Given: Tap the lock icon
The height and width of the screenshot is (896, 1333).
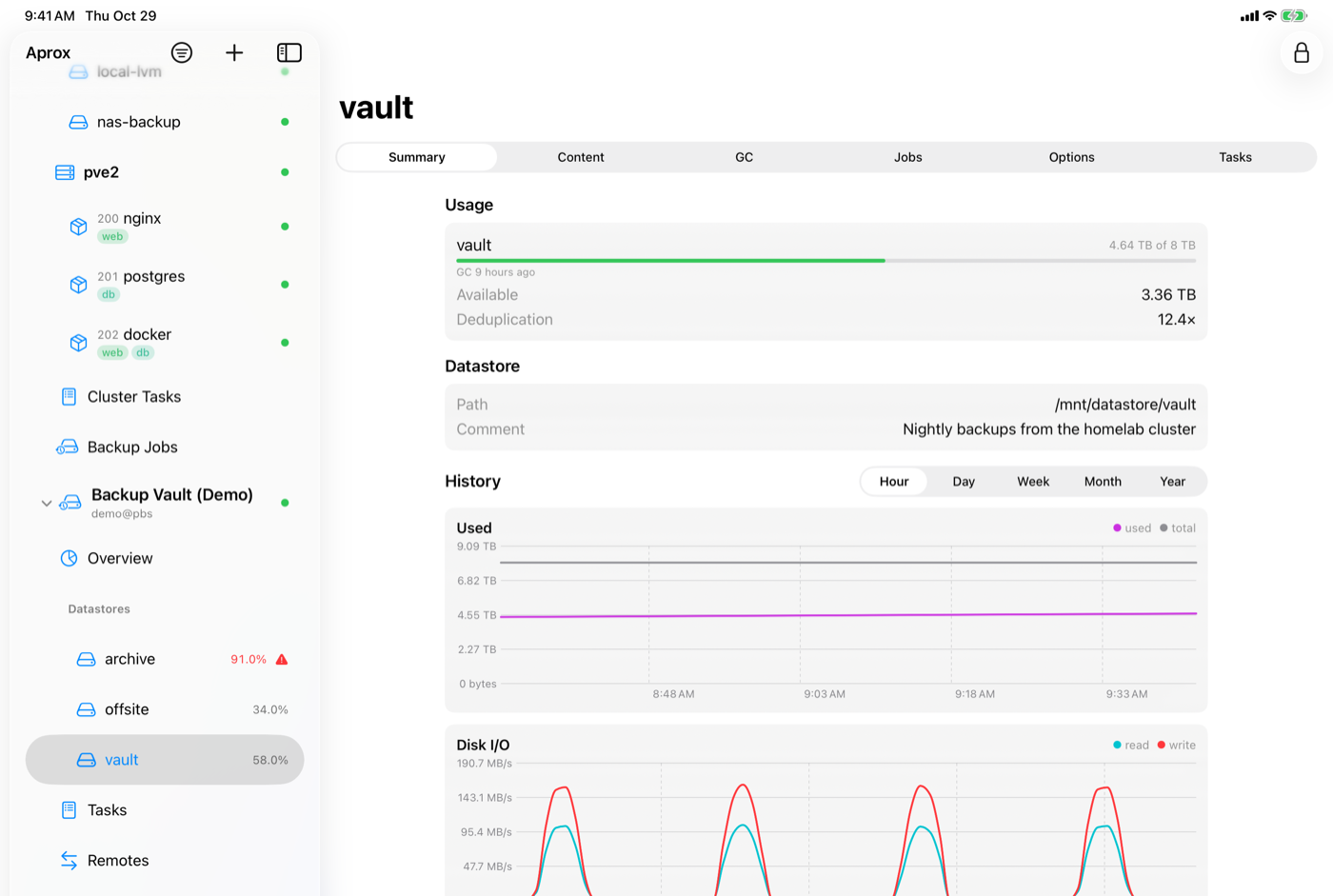Looking at the screenshot, I should click(x=1302, y=52).
